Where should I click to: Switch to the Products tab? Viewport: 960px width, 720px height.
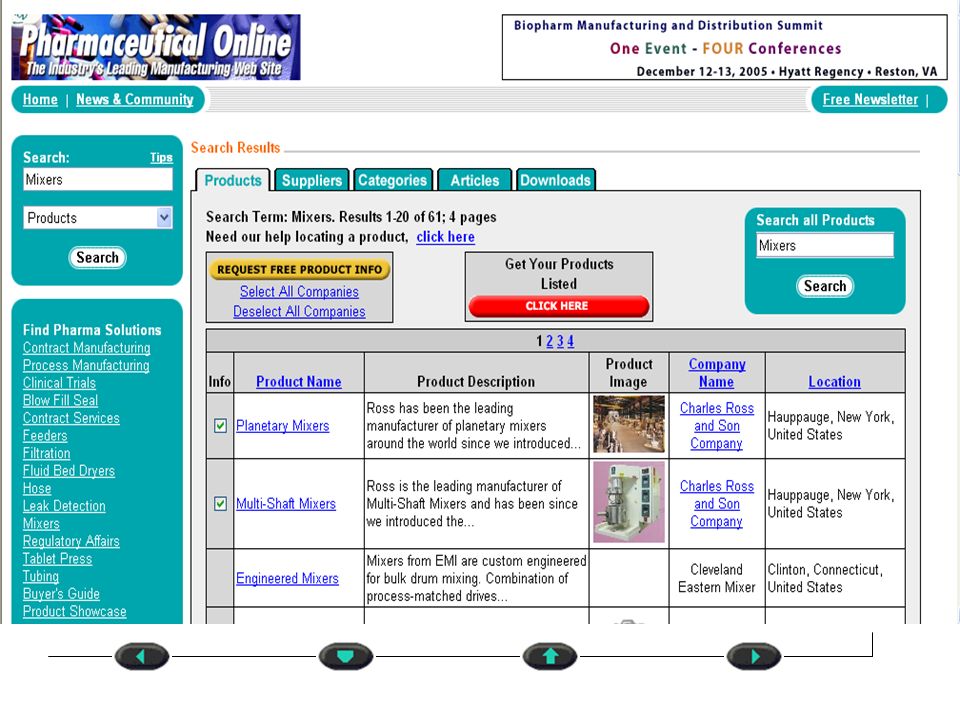(233, 181)
